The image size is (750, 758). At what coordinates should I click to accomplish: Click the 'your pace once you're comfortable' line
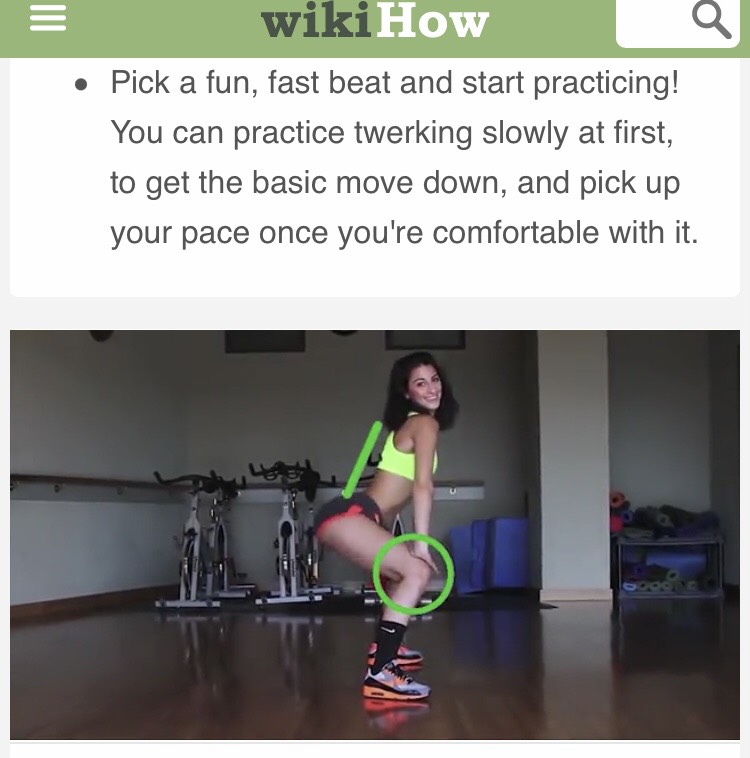pyautogui.click(x=404, y=233)
